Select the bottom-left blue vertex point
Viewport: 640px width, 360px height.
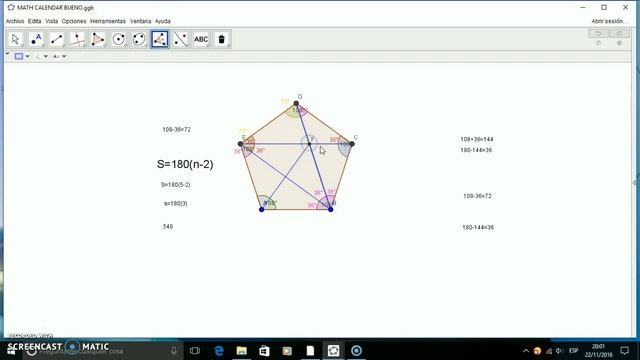(262, 209)
